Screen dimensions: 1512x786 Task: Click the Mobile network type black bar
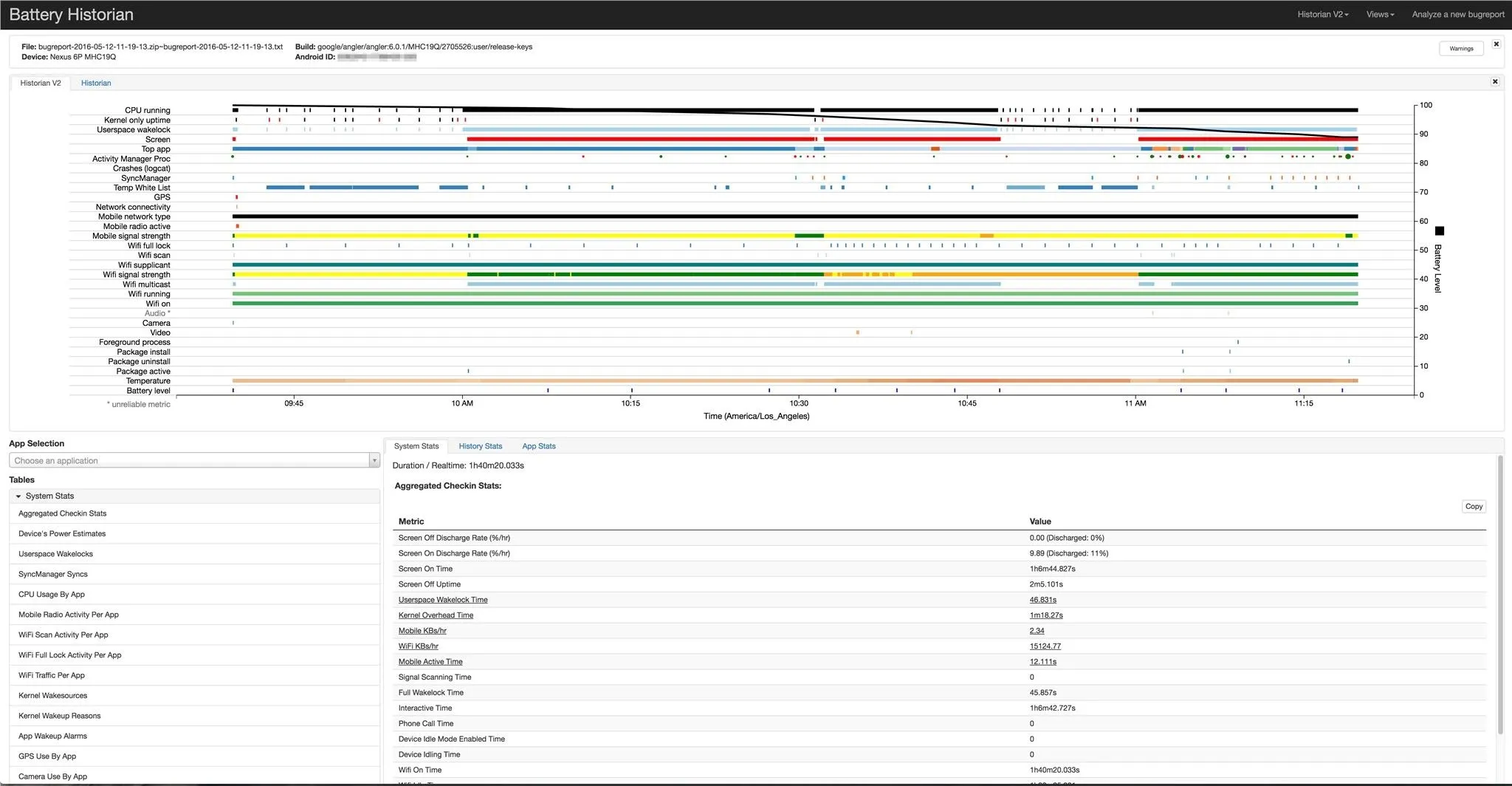[795, 216]
